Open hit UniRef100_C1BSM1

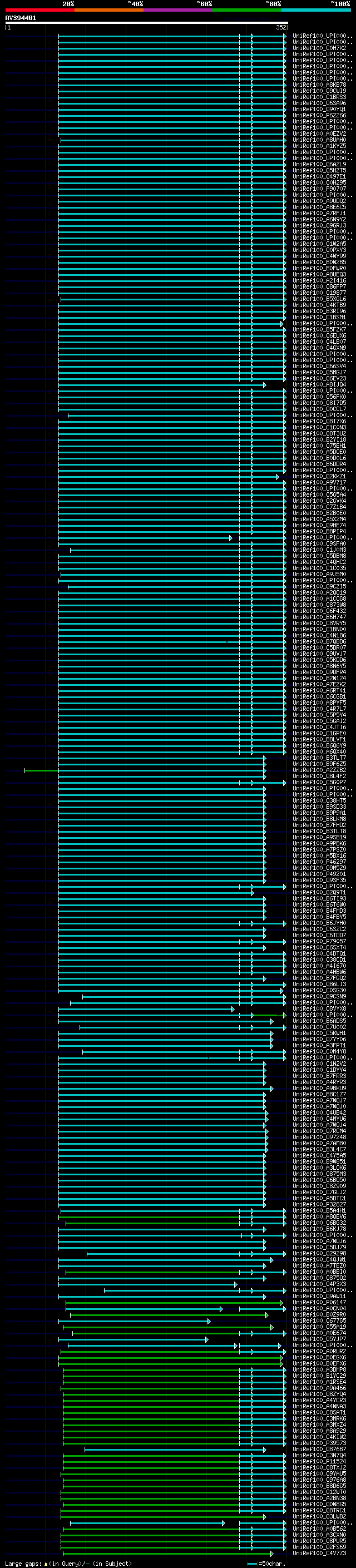coord(319,317)
